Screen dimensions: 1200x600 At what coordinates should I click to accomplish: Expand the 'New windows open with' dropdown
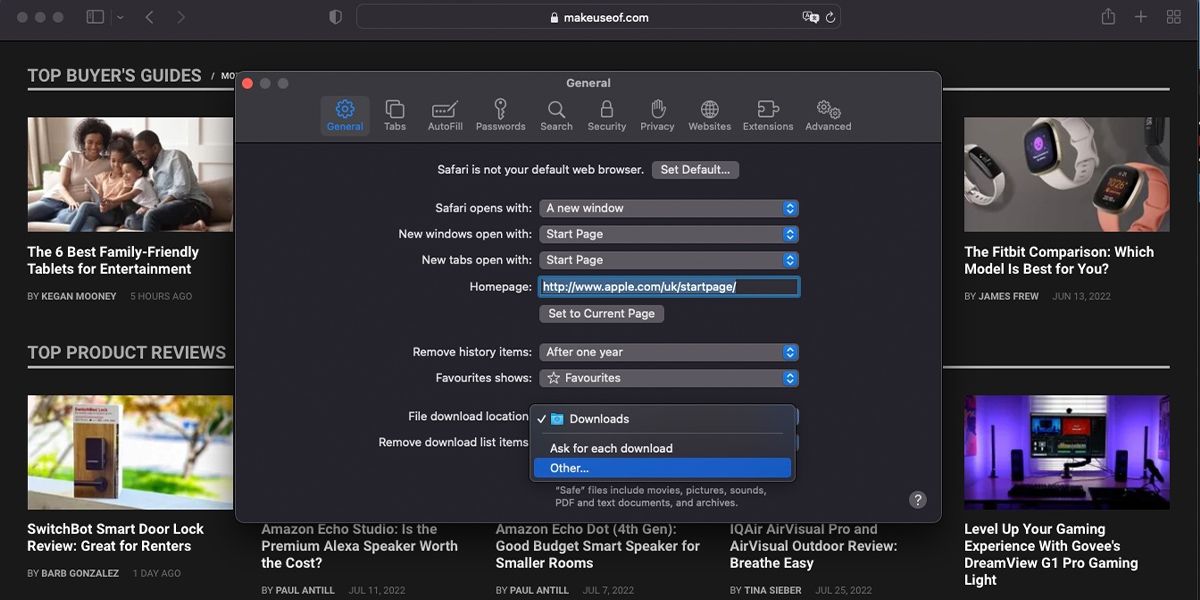coord(669,234)
